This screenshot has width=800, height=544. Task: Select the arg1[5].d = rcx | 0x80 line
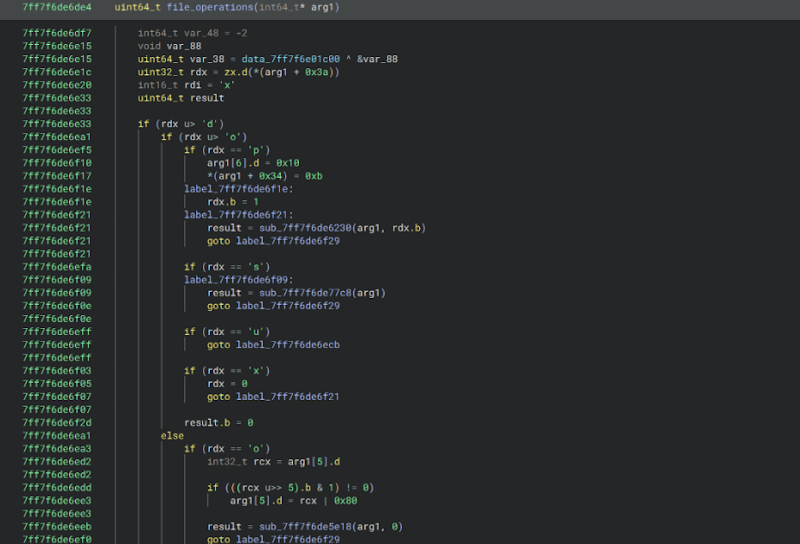click(x=293, y=501)
